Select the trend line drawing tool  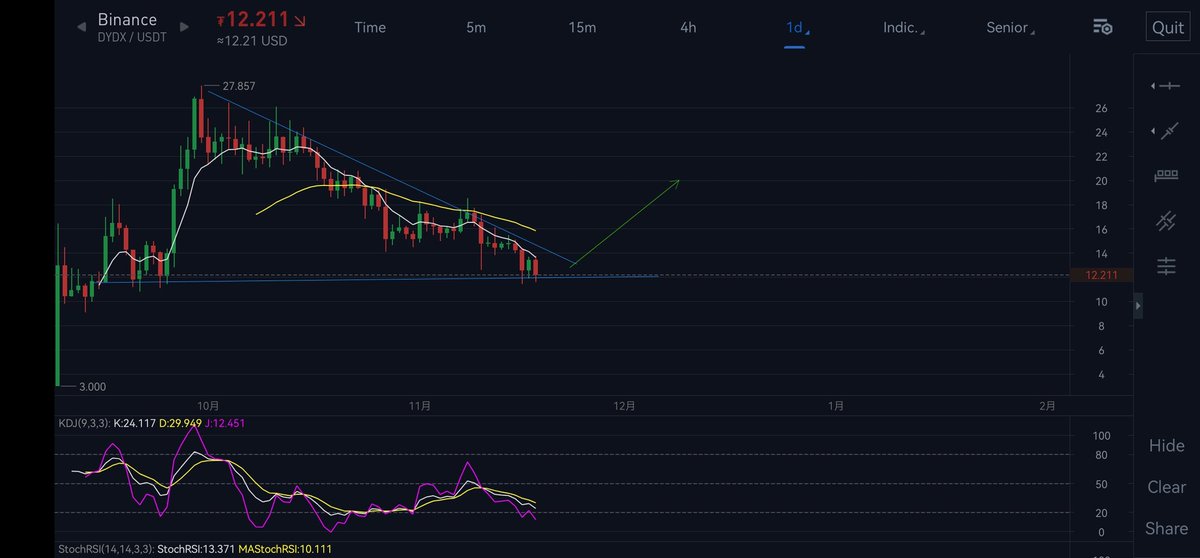coord(1166,131)
